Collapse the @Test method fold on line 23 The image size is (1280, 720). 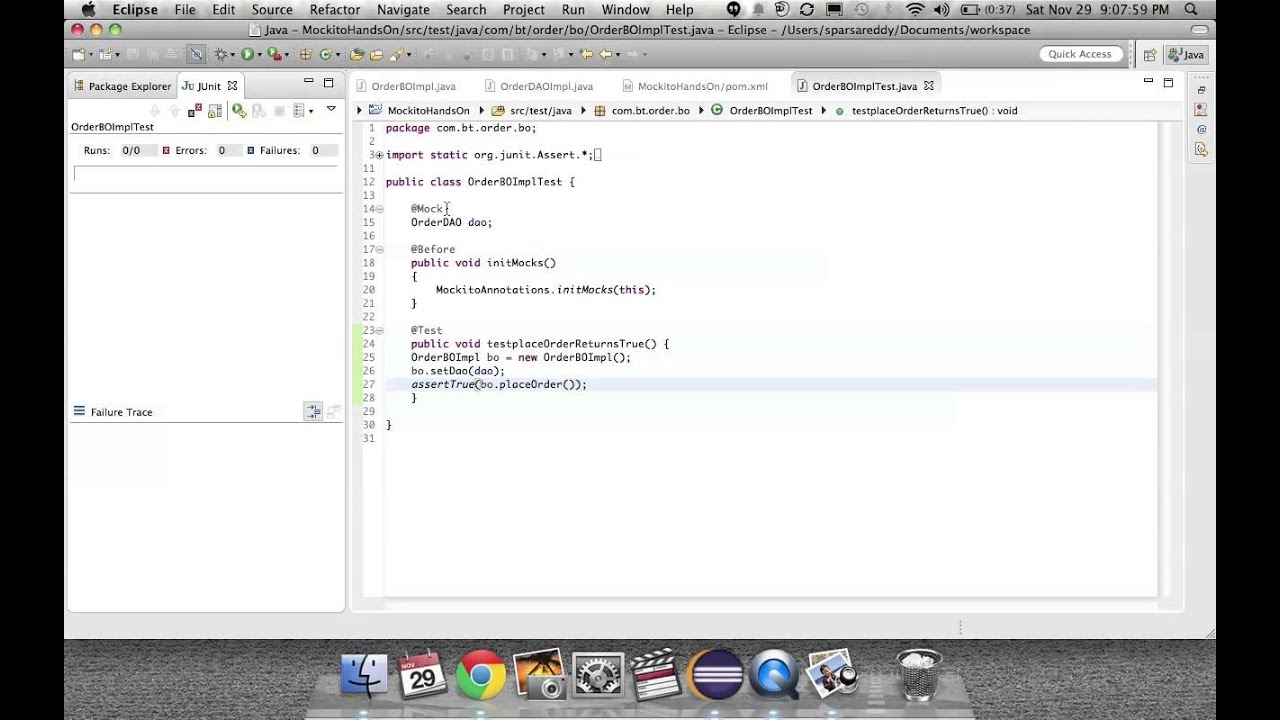pos(379,330)
